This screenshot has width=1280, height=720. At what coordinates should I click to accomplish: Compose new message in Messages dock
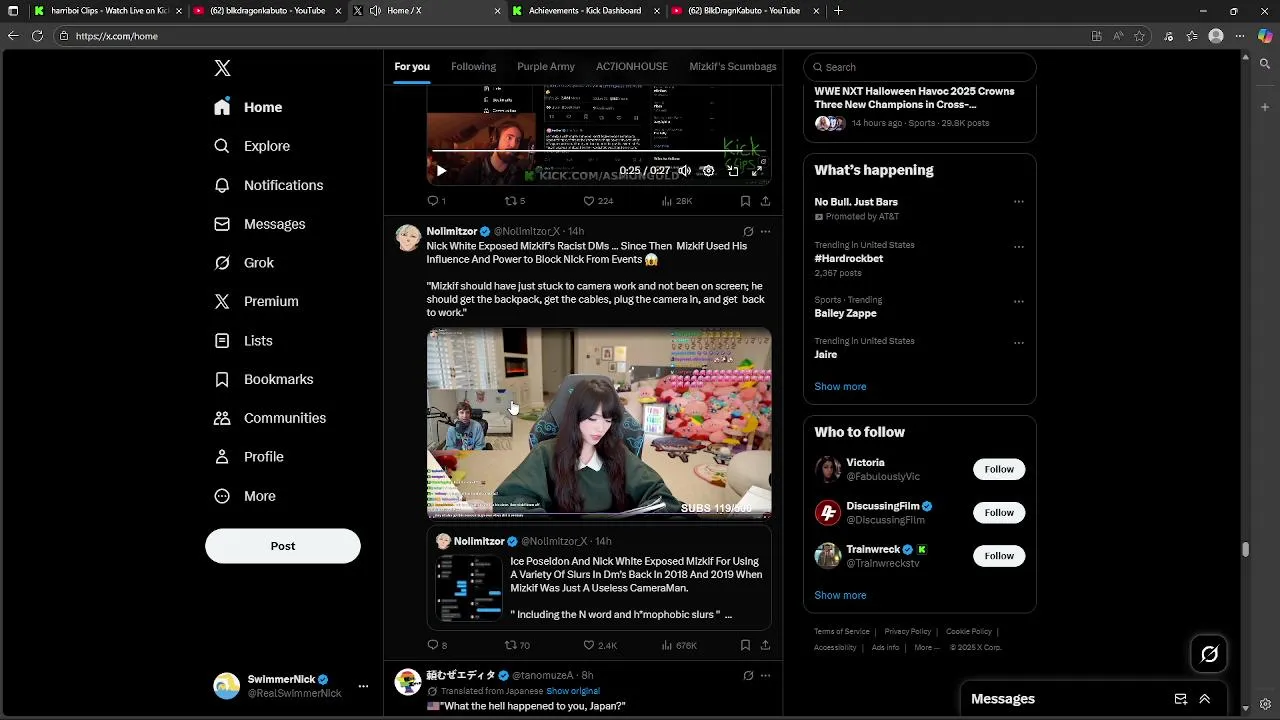point(1180,699)
